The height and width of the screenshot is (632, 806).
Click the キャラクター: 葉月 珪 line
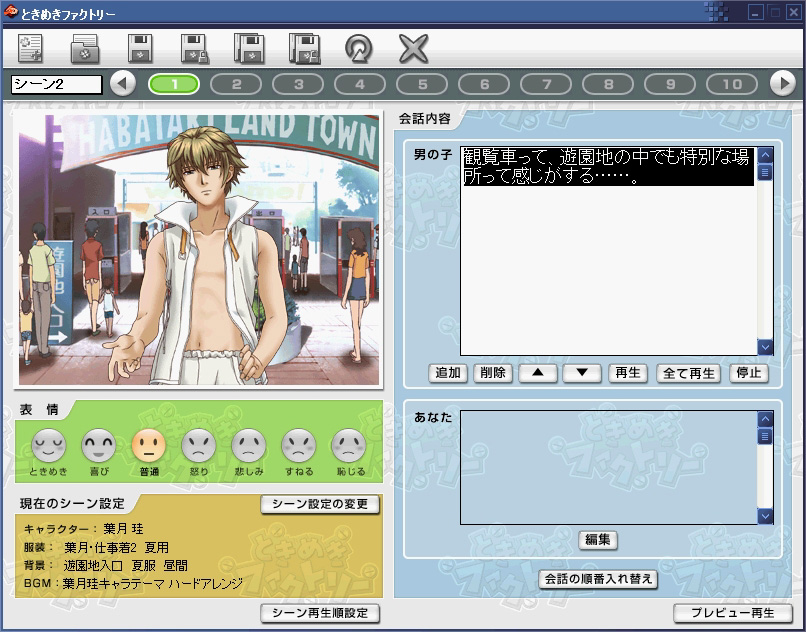tap(84, 529)
